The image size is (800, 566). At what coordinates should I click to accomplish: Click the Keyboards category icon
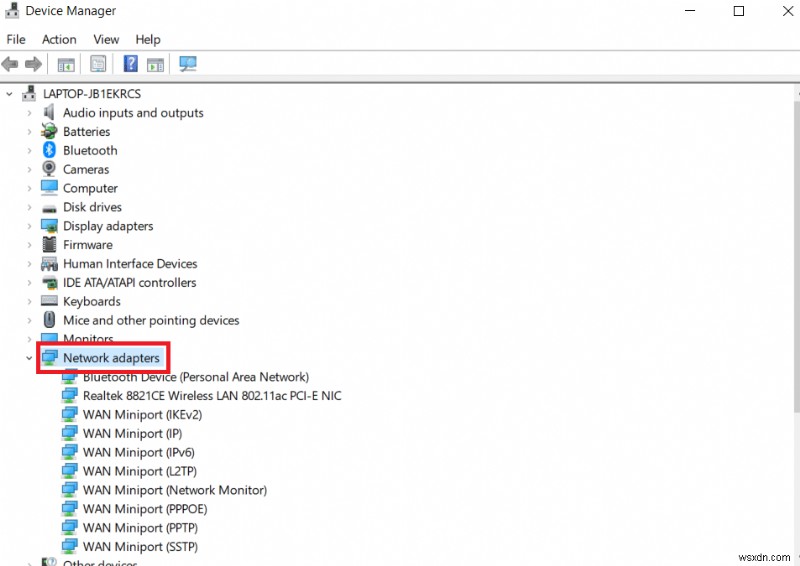click(x=49, y=301)
